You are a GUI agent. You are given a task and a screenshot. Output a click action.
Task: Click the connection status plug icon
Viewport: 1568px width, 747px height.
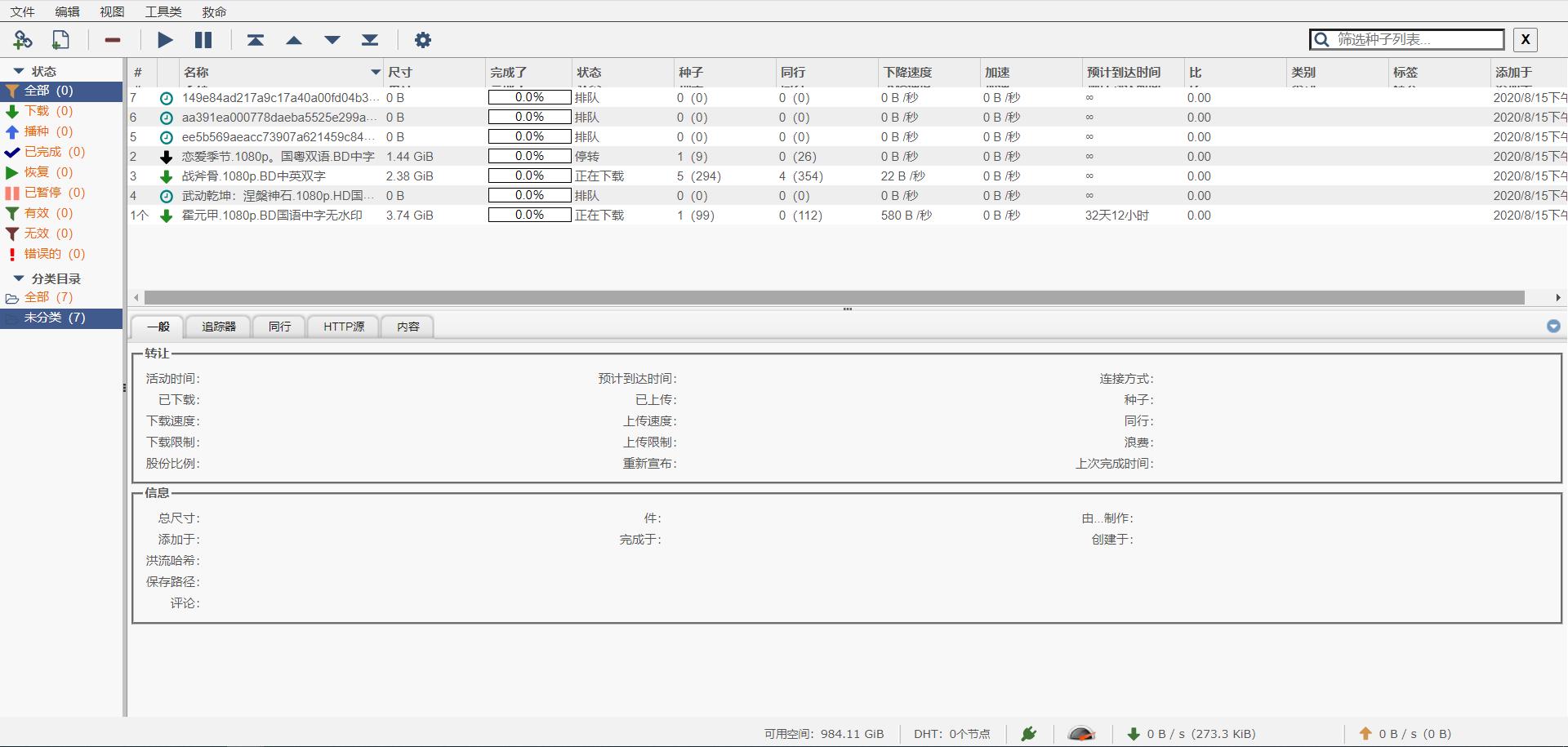click(1028, 734)
